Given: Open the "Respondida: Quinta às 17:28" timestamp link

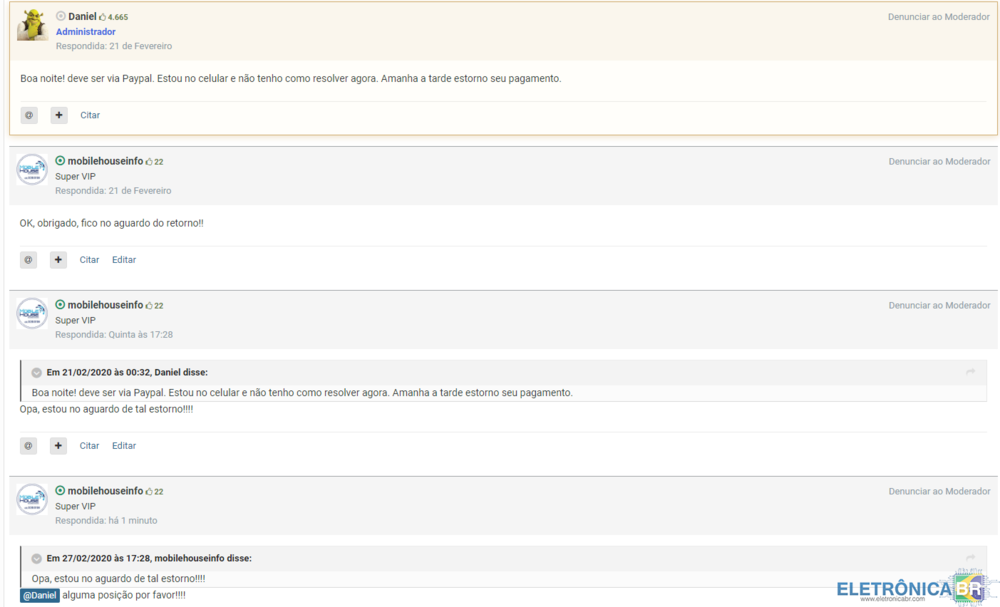Looking at the screenshot, I should pyautogui.click(x=114, y=335).
